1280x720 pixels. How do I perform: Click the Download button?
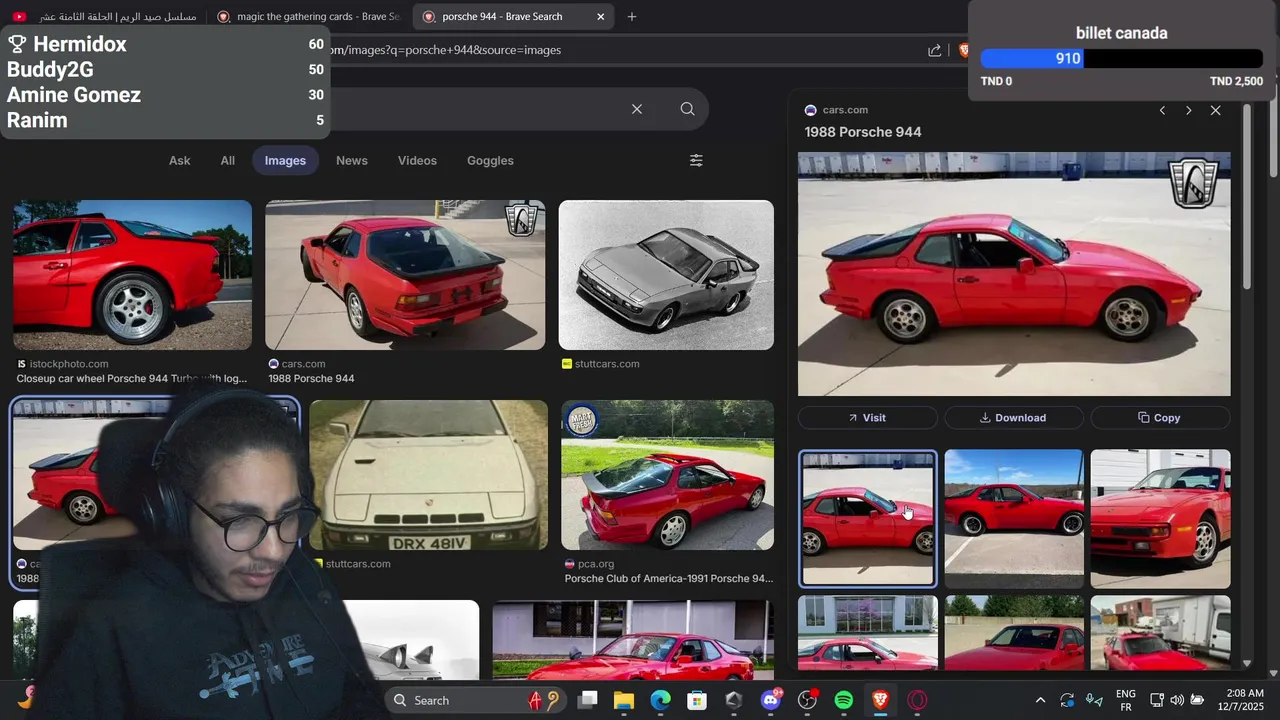click(x=1014, y=418)
